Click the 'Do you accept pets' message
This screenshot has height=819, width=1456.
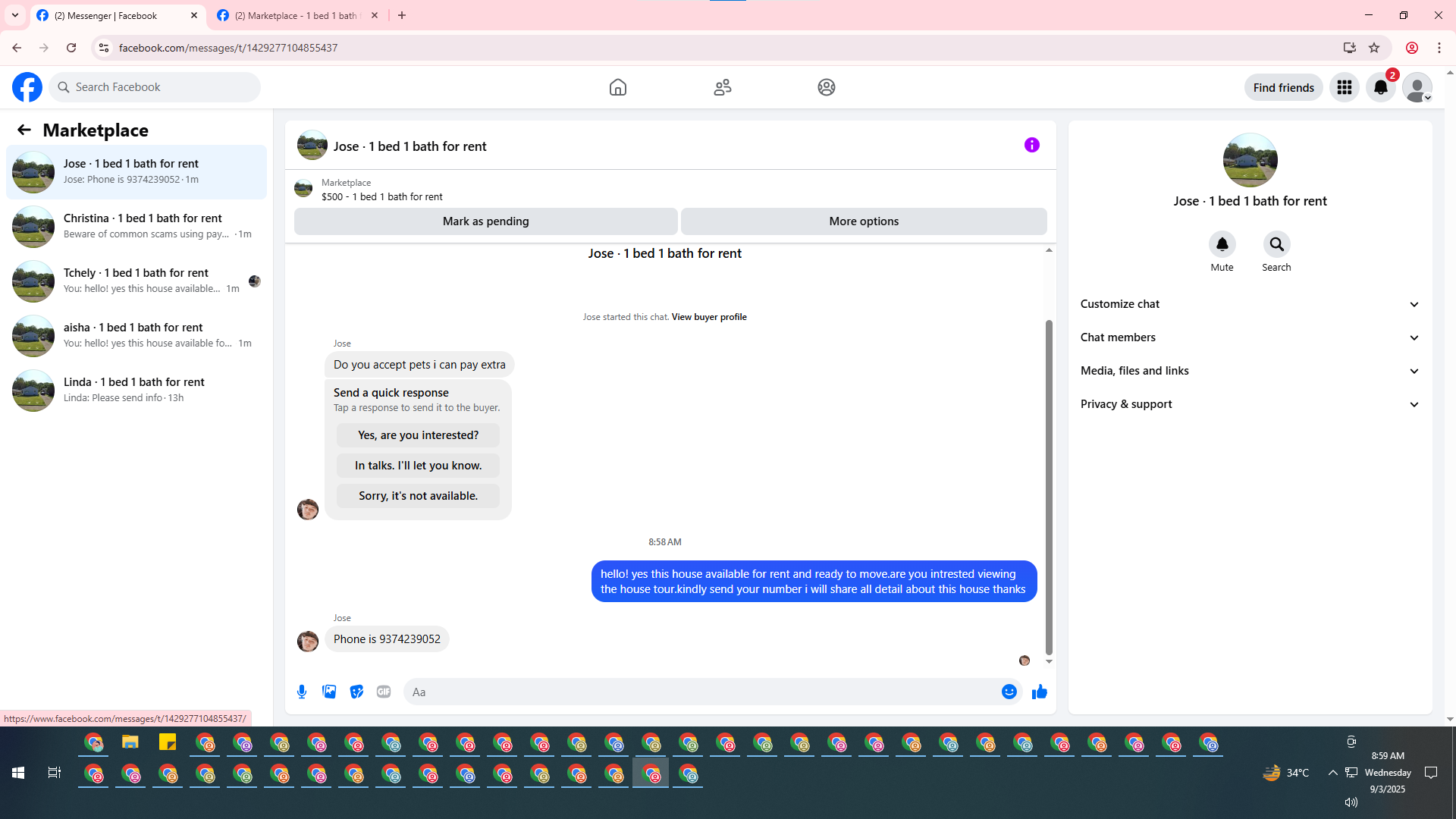pos(419,365)
